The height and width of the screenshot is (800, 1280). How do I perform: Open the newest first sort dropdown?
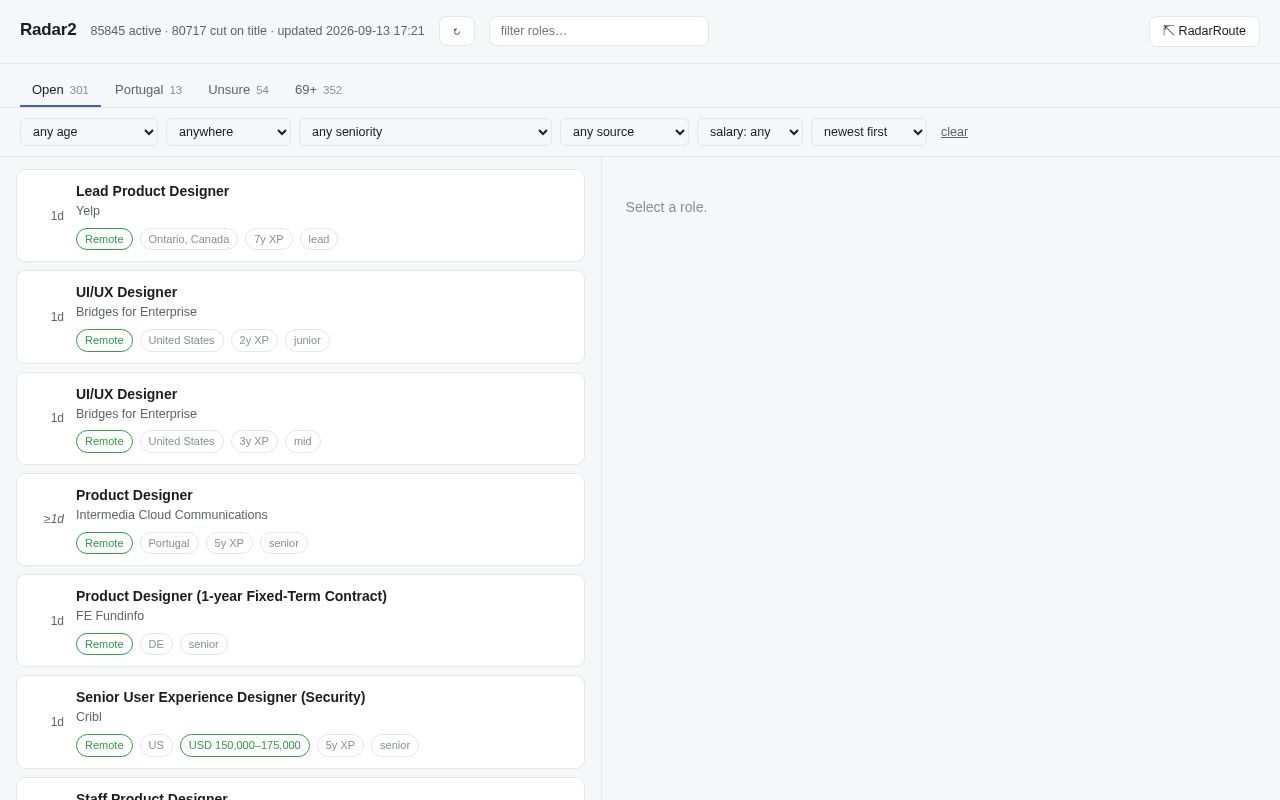[x=869, y=132]
